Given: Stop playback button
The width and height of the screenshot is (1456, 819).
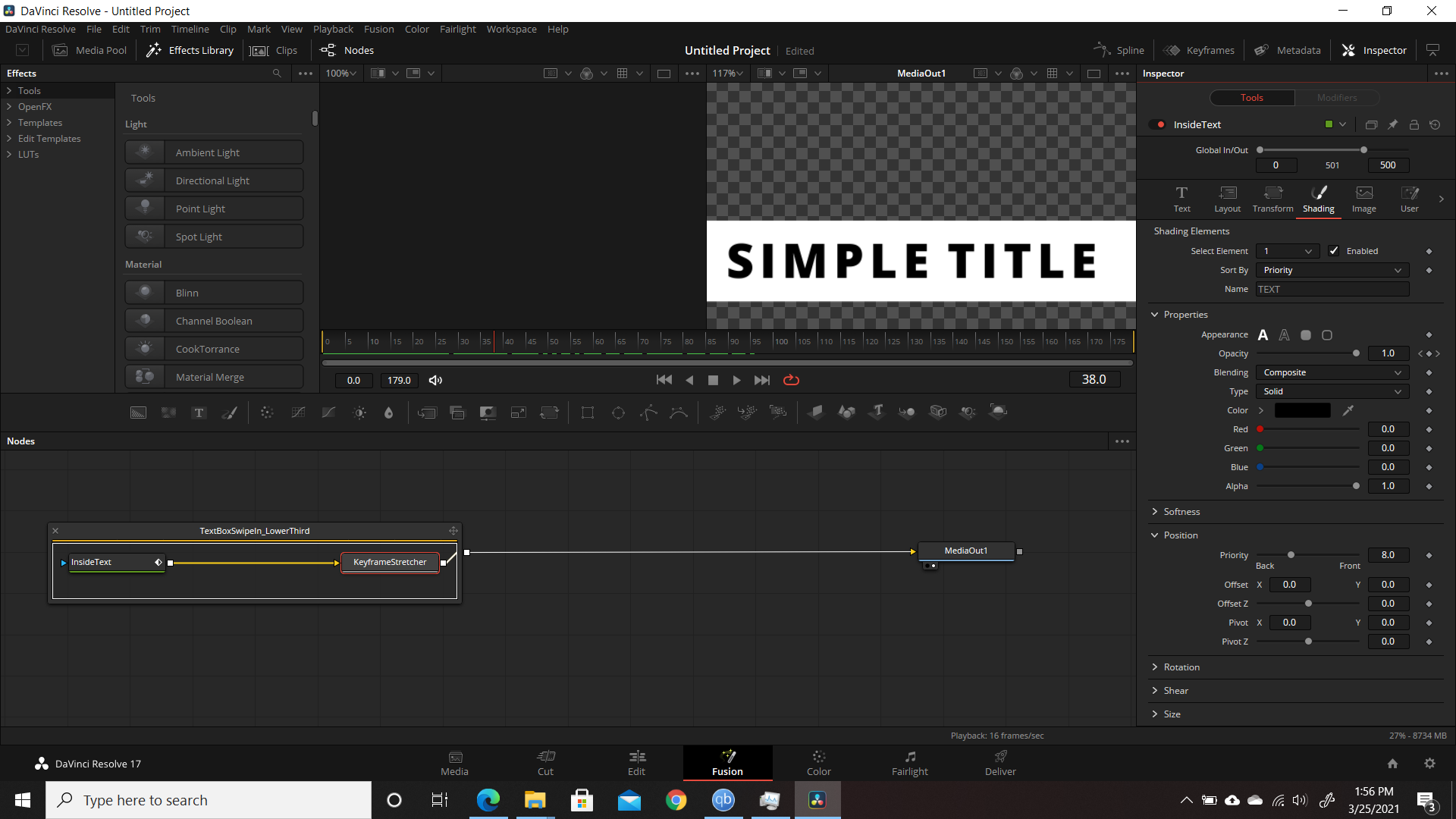Looking at the screenshot, I should (x=713, y=380).
